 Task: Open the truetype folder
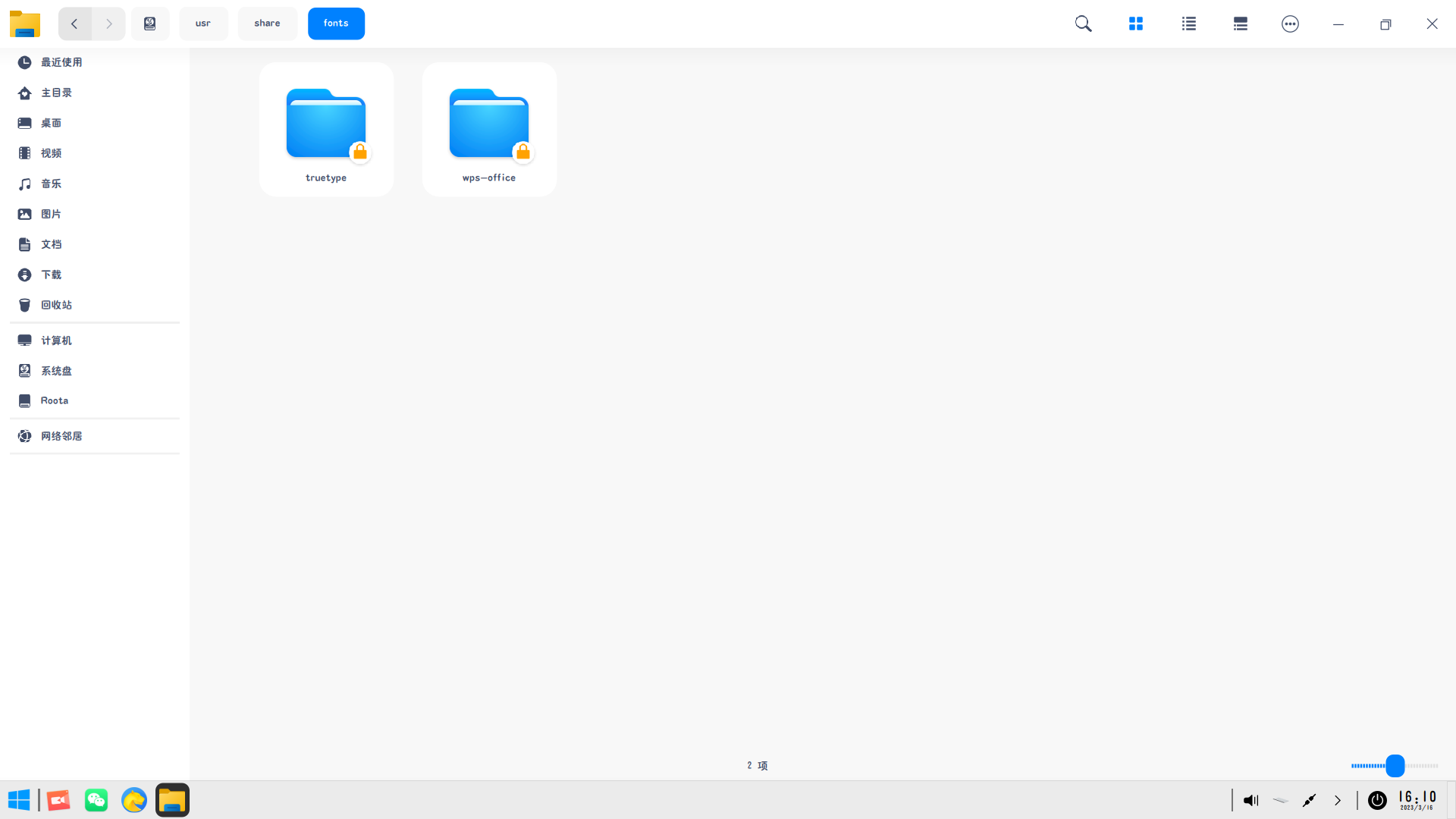tap(326, 129)
